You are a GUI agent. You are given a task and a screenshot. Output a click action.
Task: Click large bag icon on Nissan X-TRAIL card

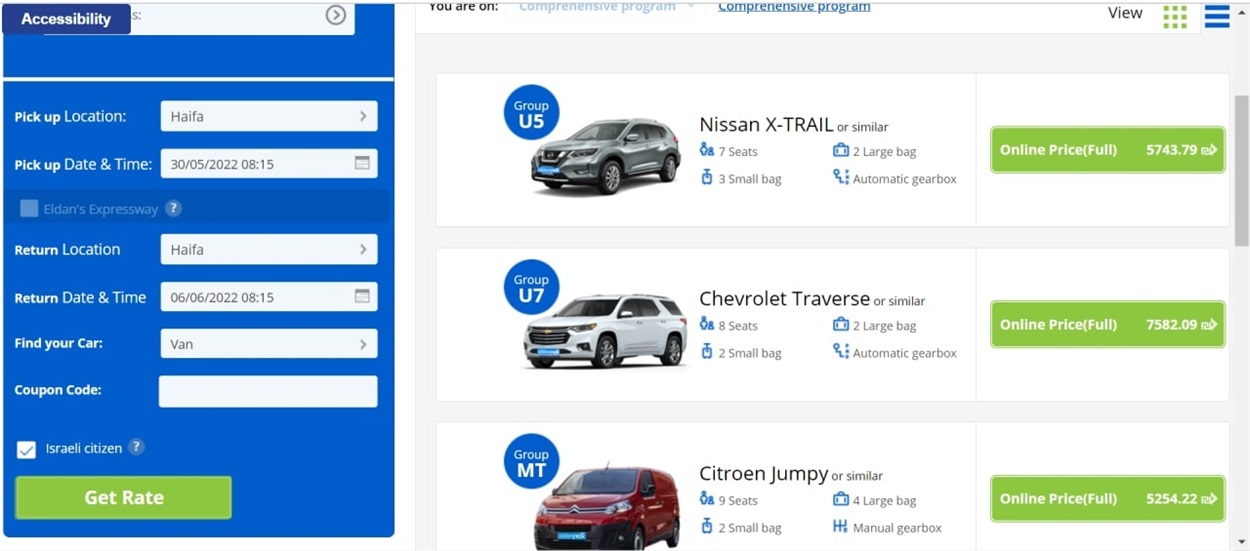click(x=841, y=150)
